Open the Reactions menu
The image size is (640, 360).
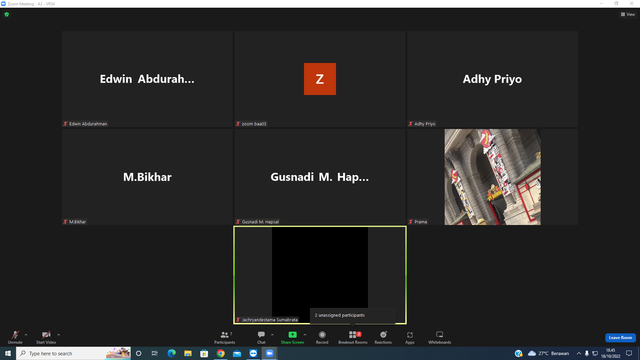pos(383,337)
